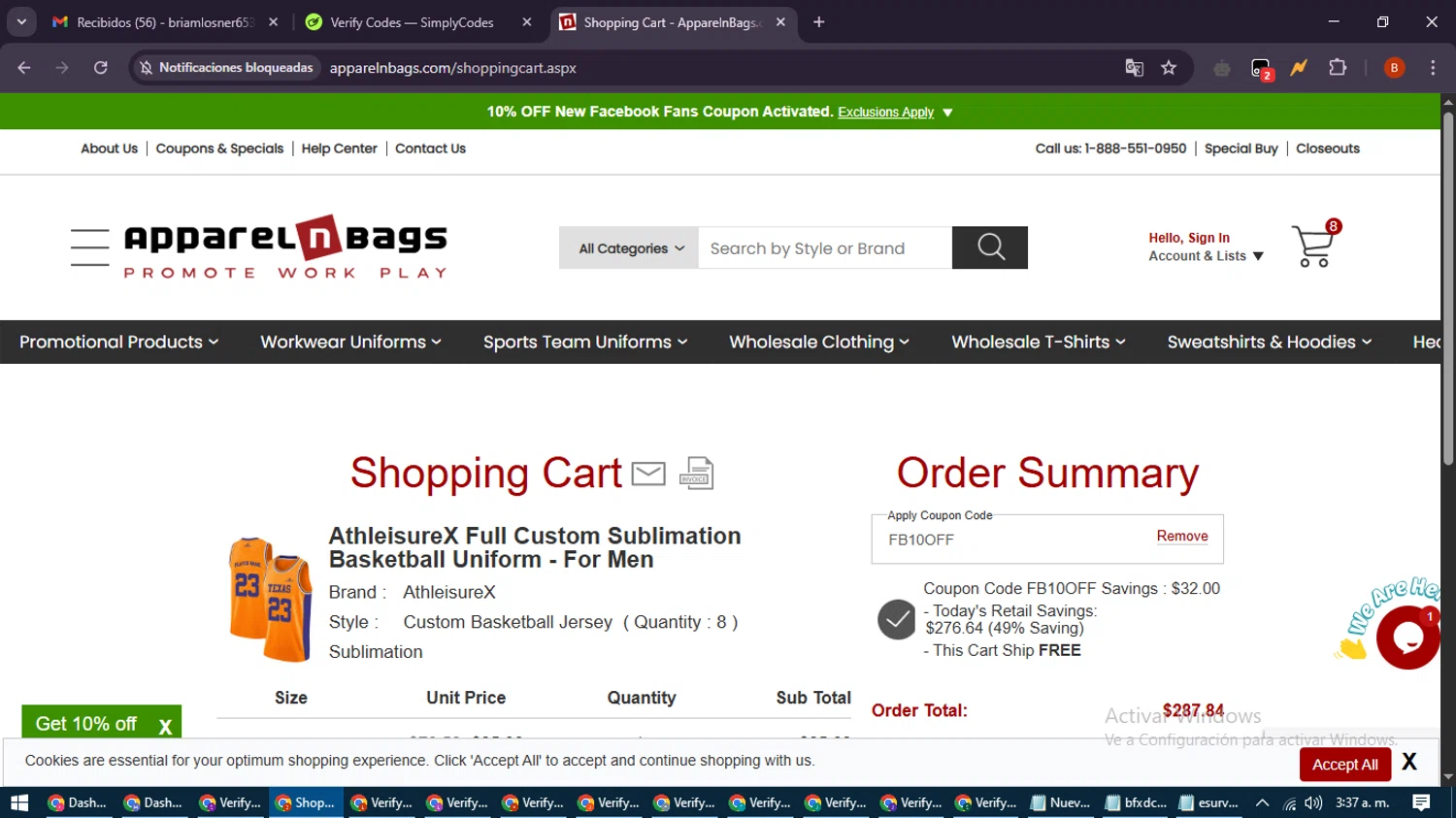Reload the page
The height and width of the screenshot is (818, 1456).
point(101,68)
